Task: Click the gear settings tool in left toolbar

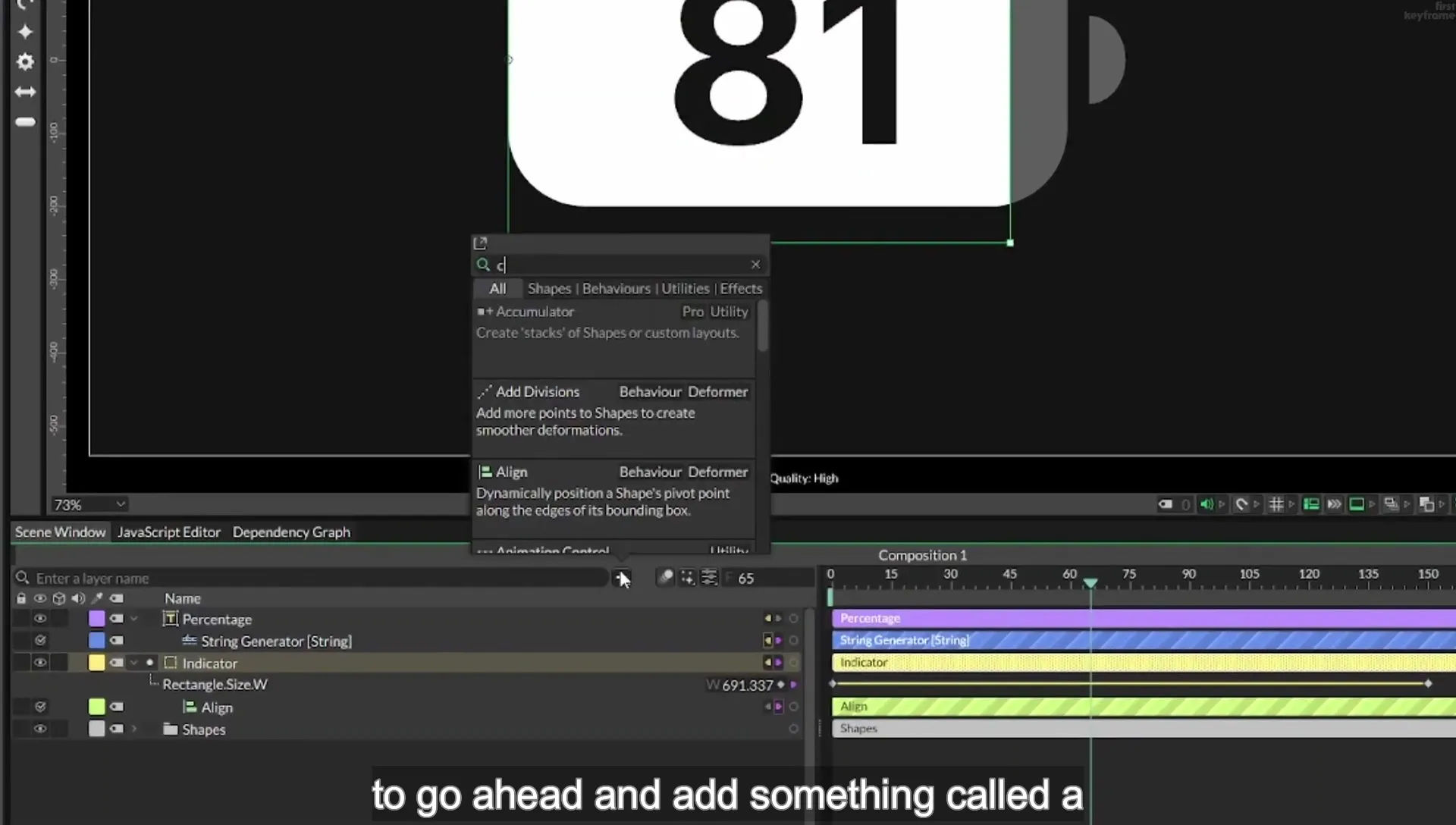Action: pos(25,61)
